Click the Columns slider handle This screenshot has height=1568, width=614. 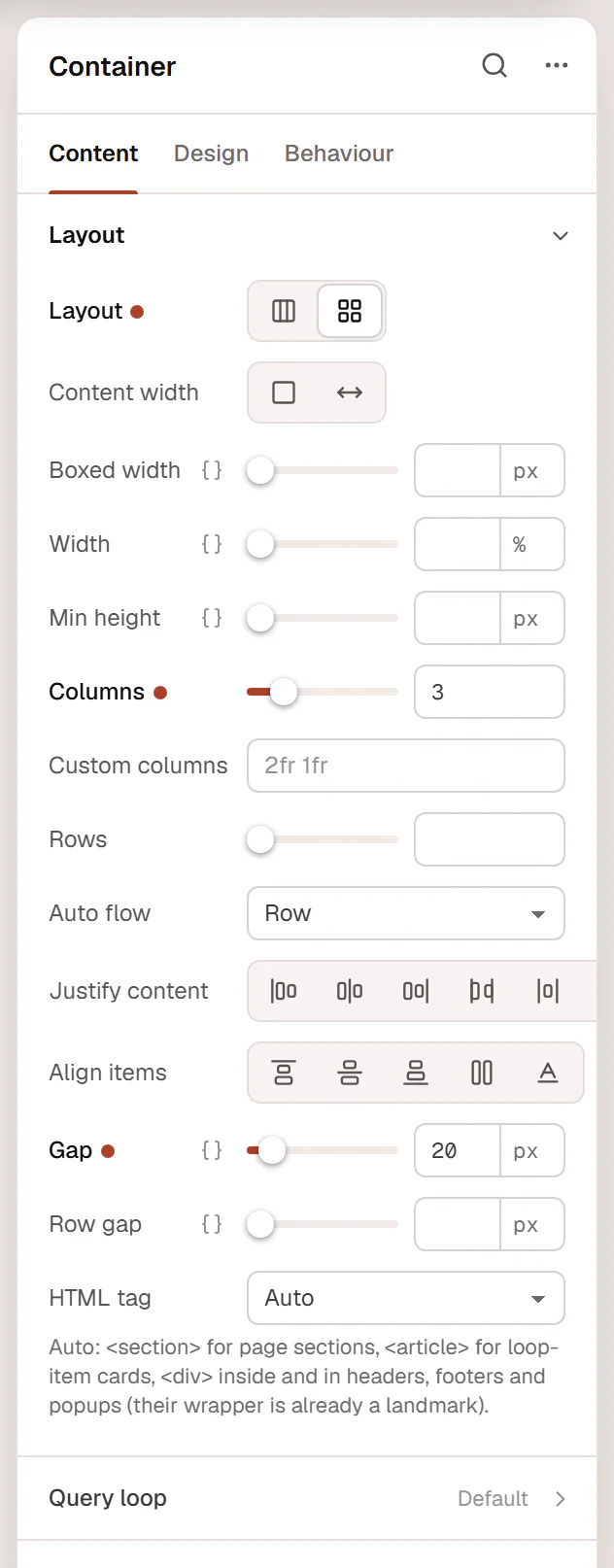coord(284,692)
